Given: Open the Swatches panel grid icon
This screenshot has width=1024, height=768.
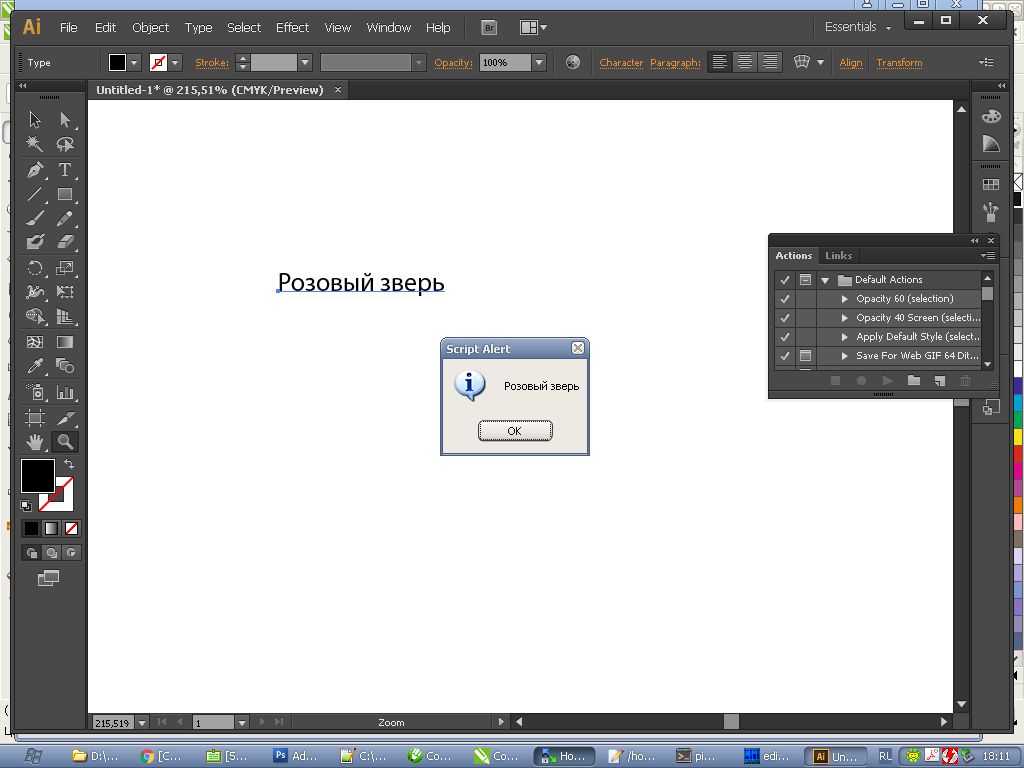Looking at the screenshot, I should coord(991,185).
